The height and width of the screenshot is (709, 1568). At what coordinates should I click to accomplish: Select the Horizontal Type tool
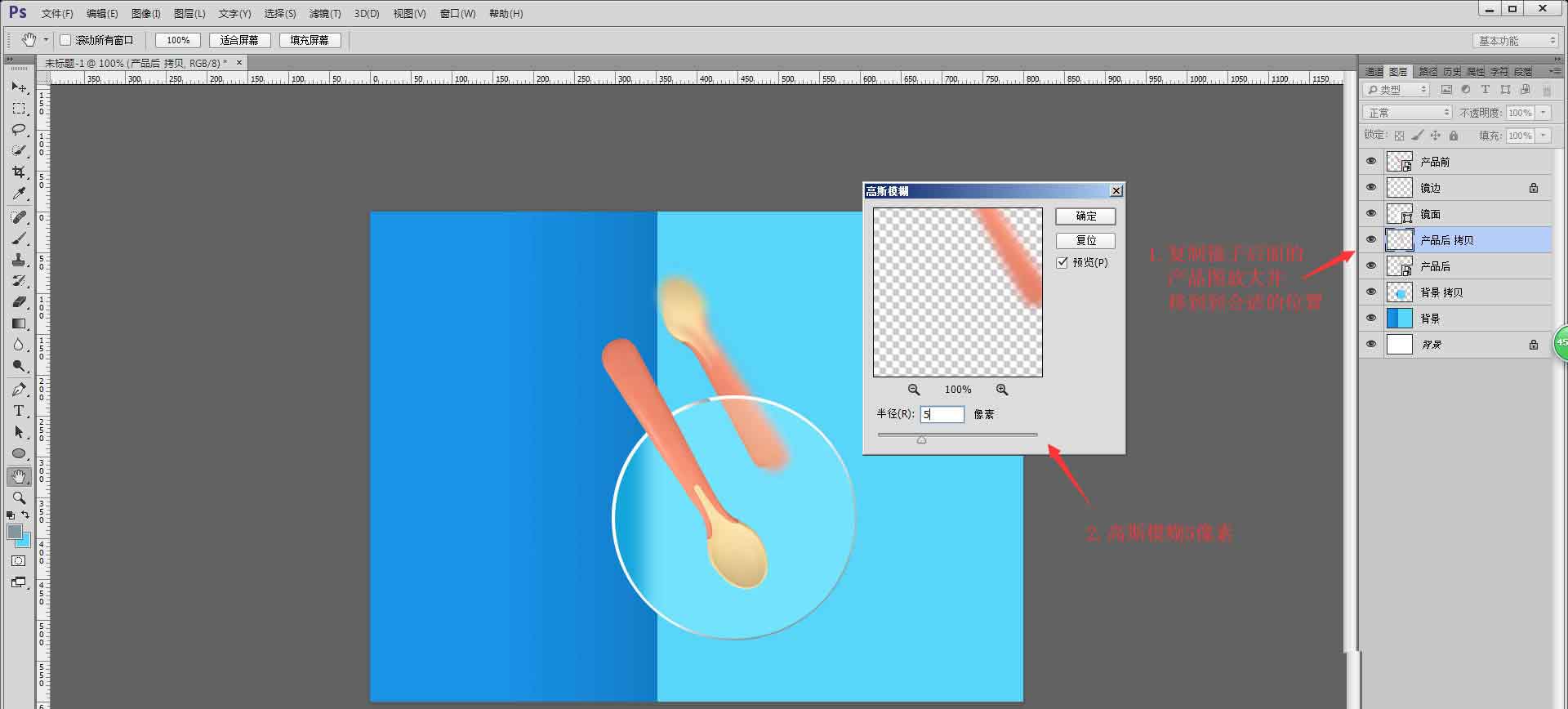click(x=19, y=411)
